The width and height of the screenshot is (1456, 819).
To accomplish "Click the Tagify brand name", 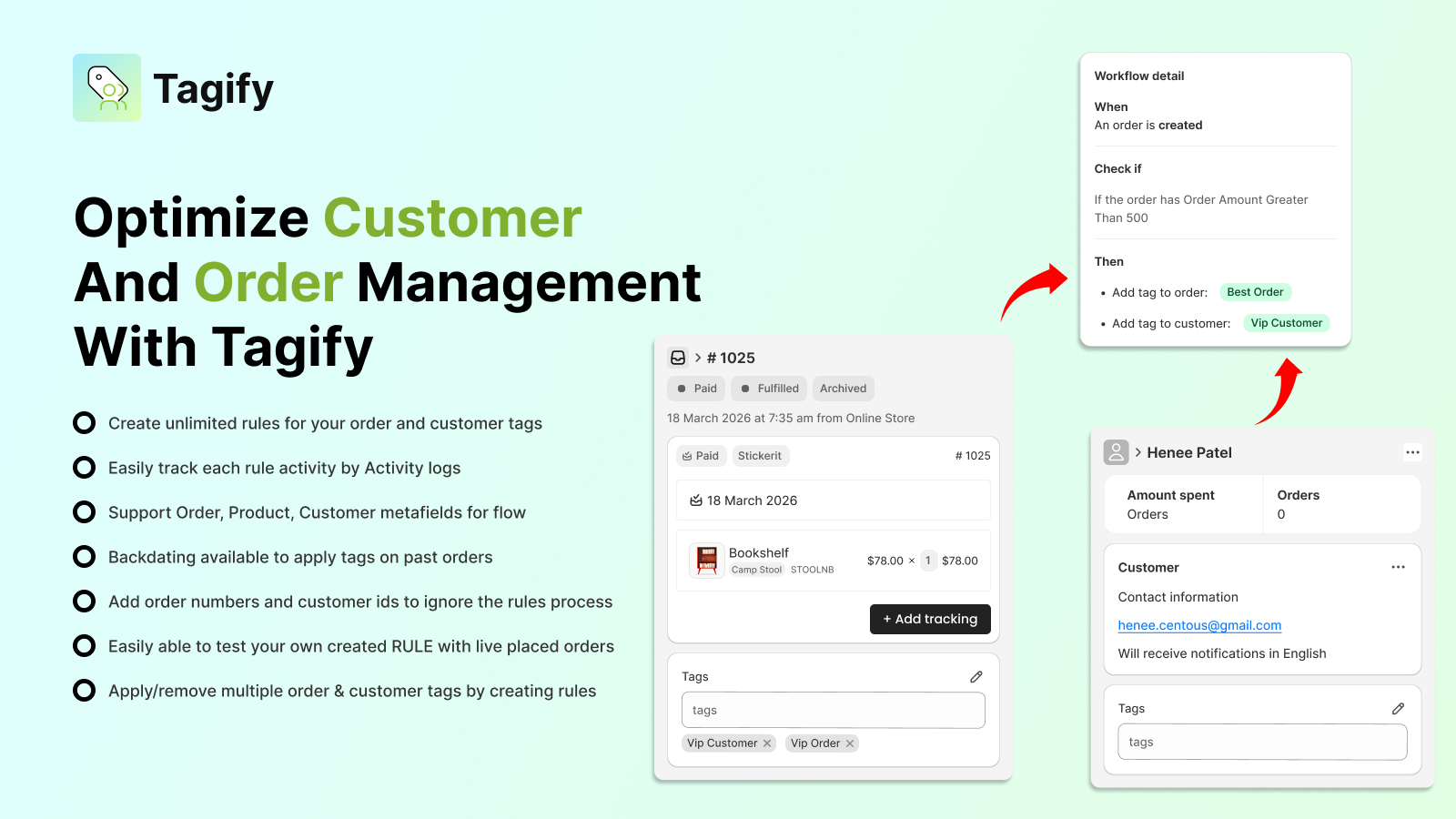I will pos(214,89).
